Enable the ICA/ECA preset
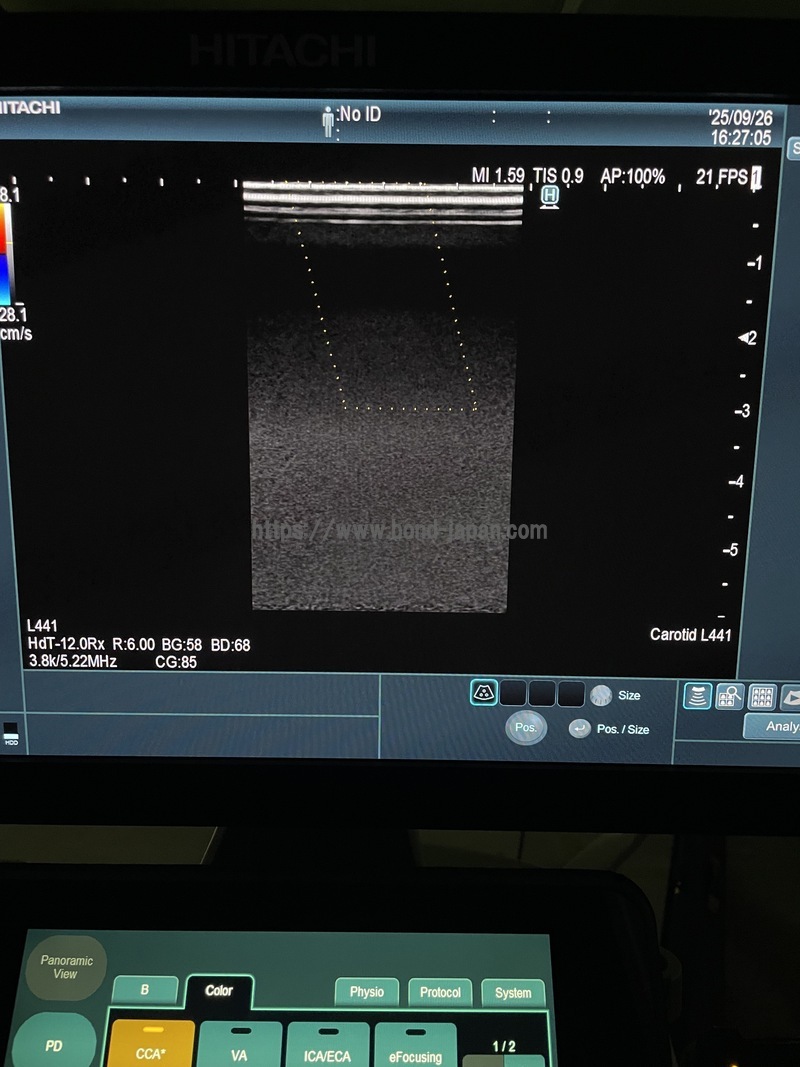The width and height of the screenshot is (800, 1067). pyautogui.click(x=327, y=1045)
